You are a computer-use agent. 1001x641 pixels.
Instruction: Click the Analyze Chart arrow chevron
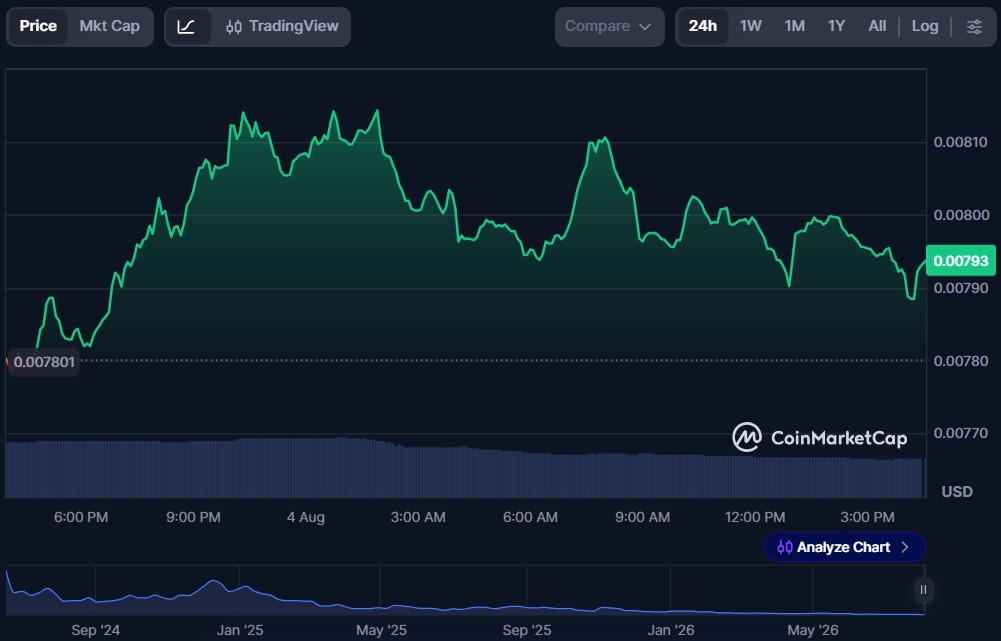(905, 547)
